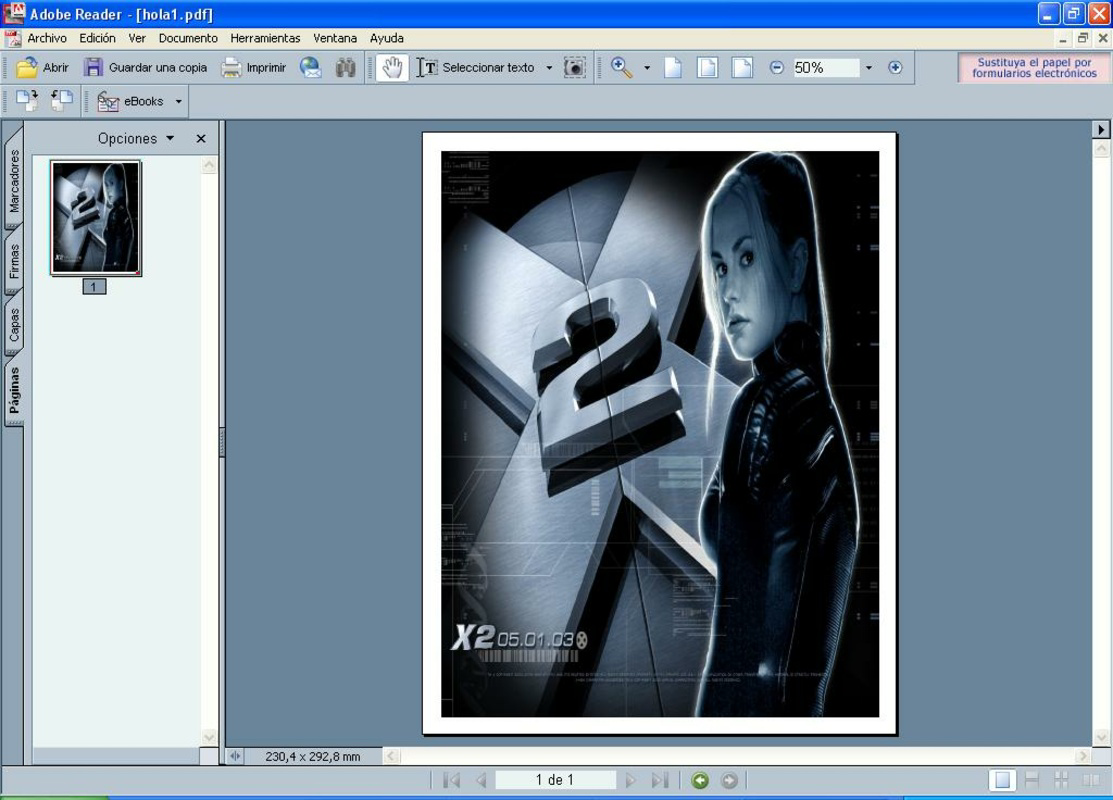Image resolution: width=1113 pixels, height=800 pixels.
Task: Go to previous page button
Action: 481,780
